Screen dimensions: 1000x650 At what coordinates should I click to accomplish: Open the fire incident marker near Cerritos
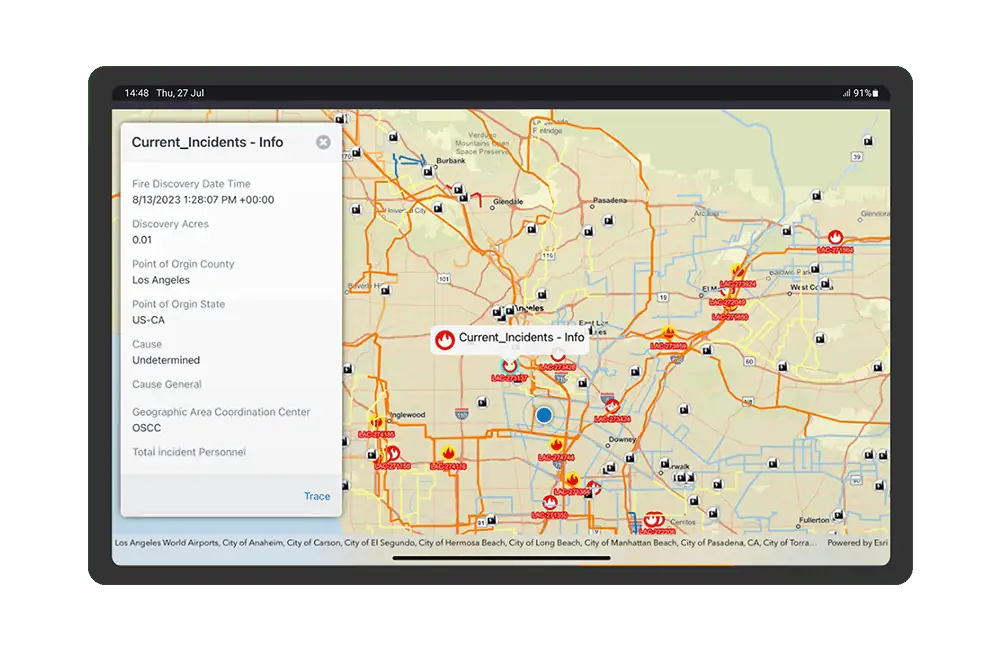[654, 519]
